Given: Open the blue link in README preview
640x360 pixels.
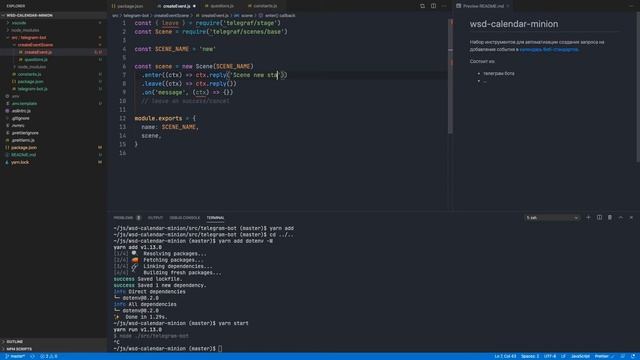Looking at the screenshot, I should (549, 49).
